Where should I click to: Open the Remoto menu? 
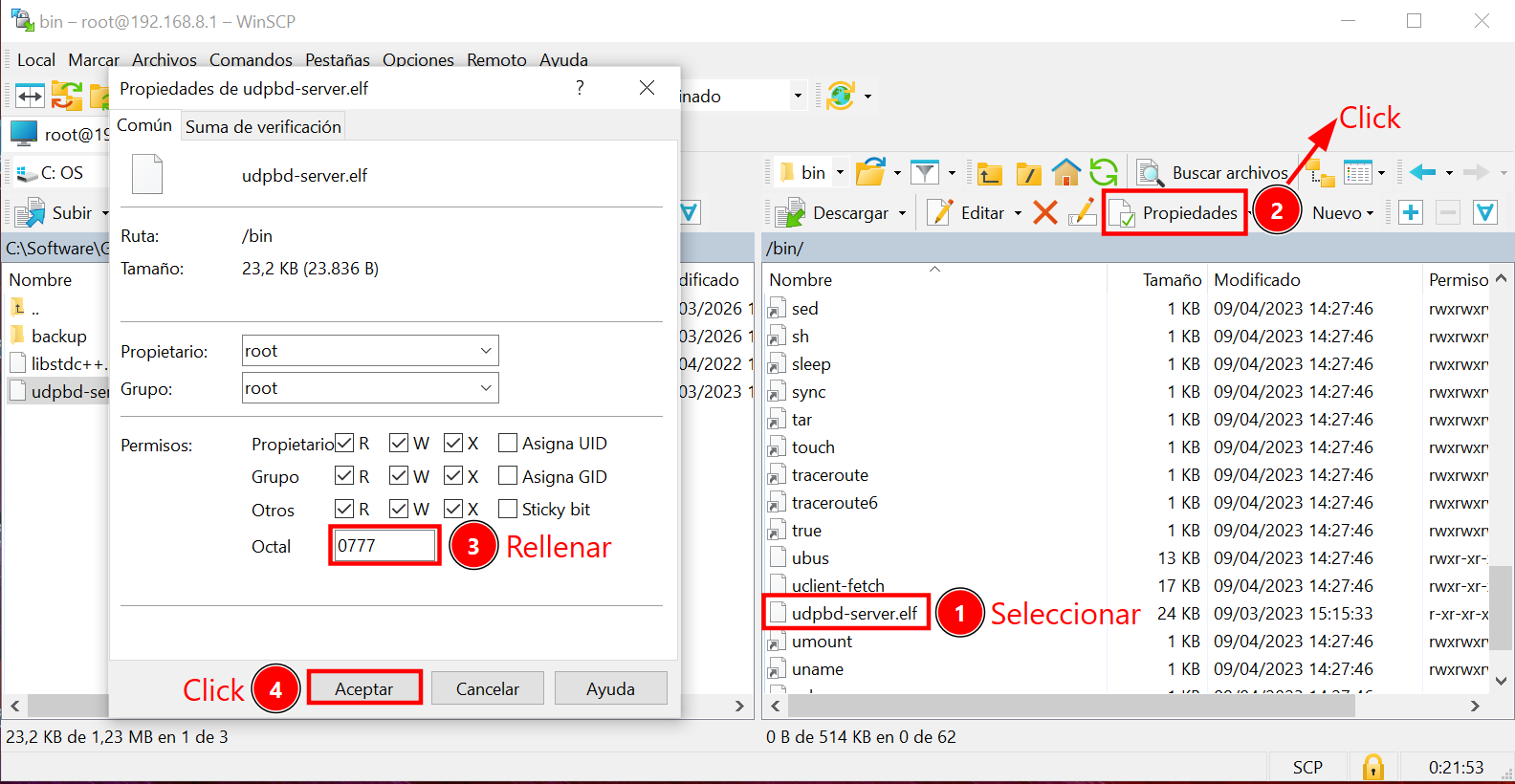[x=496, y=59]
